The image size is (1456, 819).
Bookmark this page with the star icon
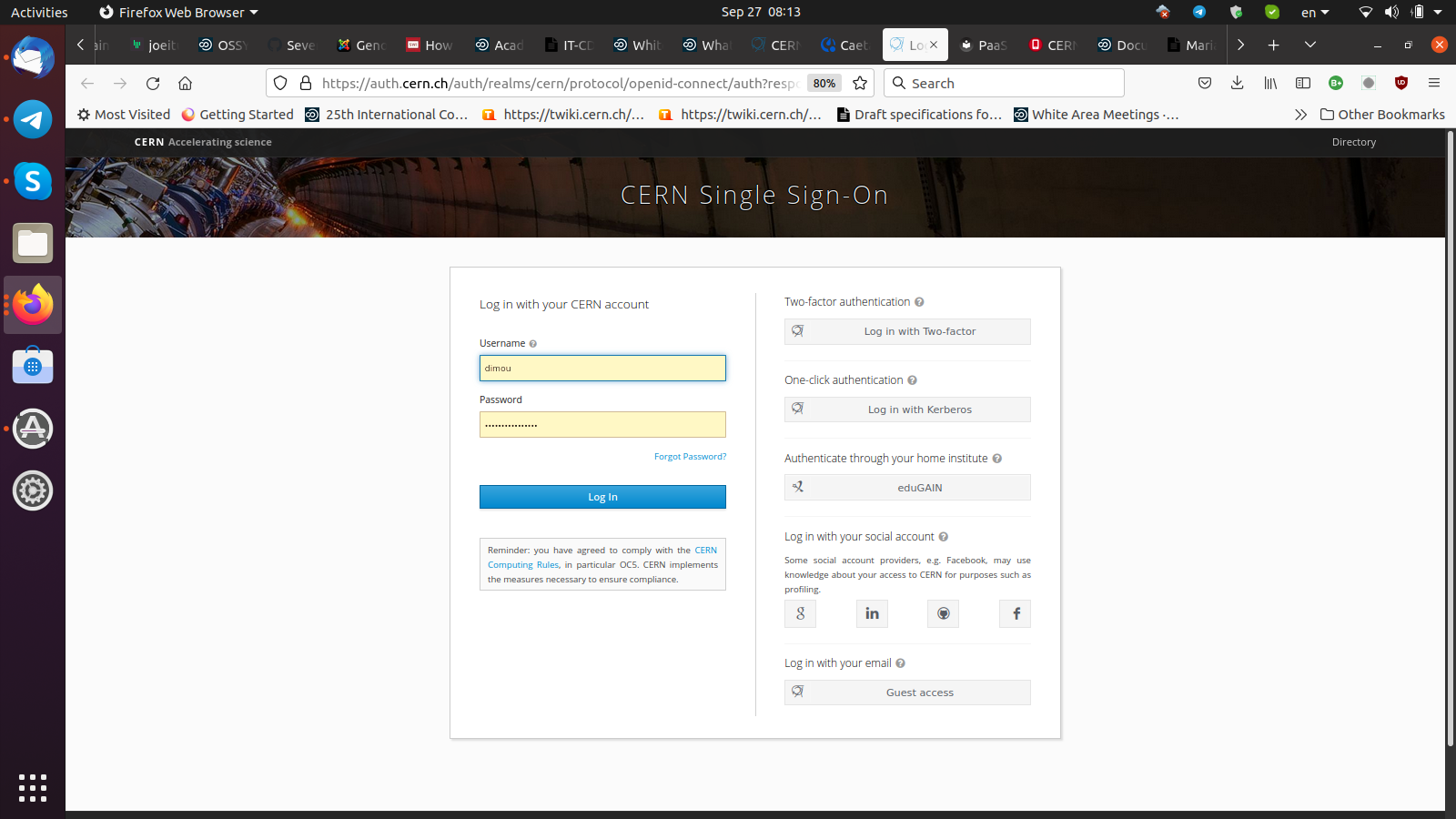tap(860, 83)
